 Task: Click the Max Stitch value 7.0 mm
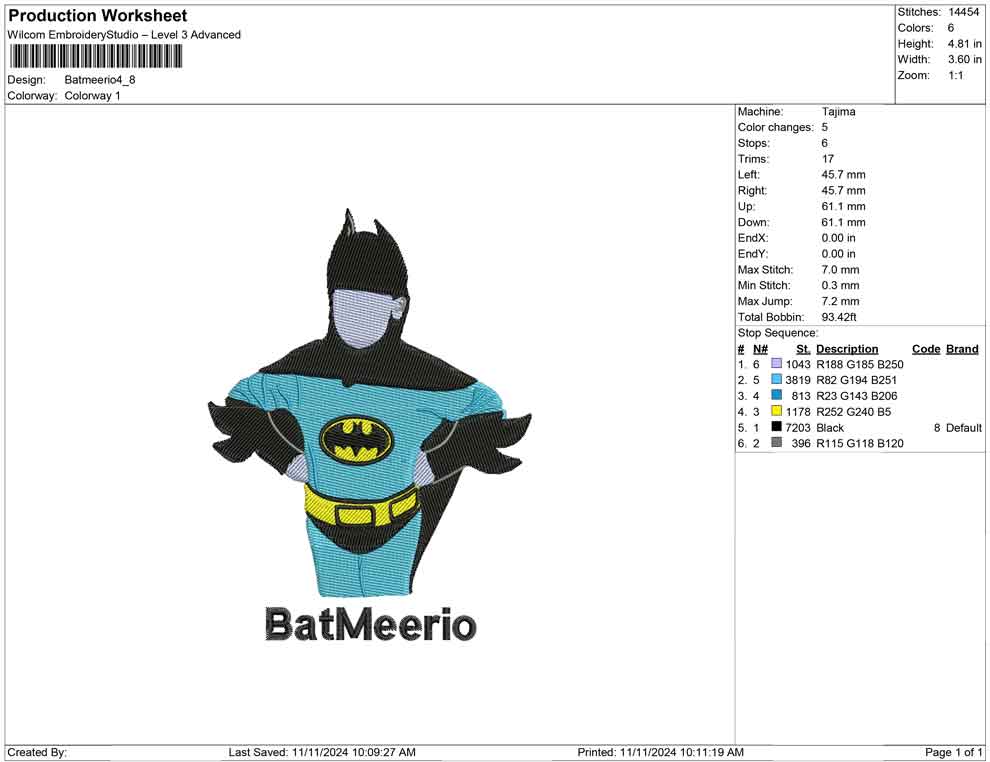coord(840,270)
